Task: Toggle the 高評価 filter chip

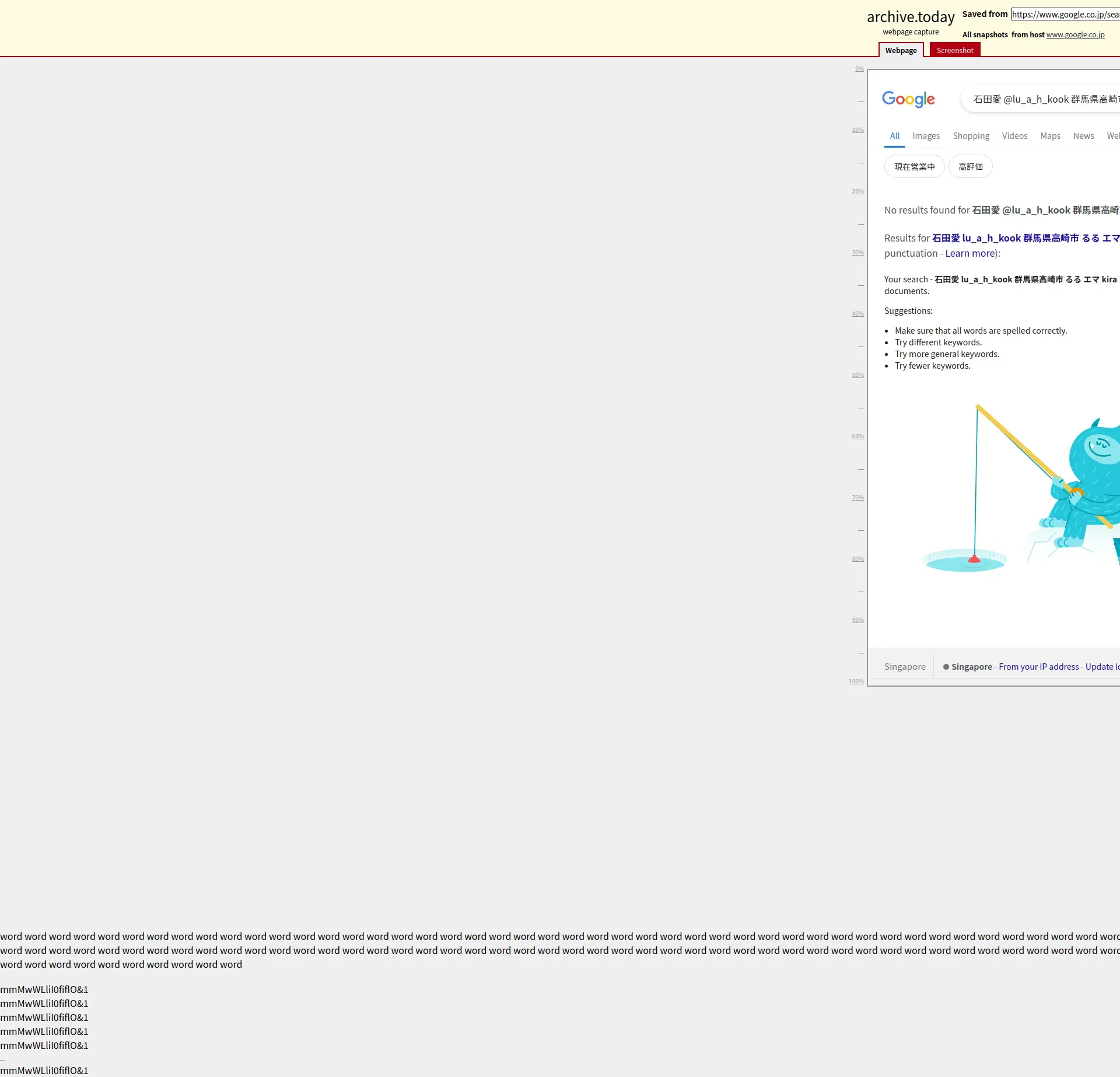Action: [x=970, y=167]
